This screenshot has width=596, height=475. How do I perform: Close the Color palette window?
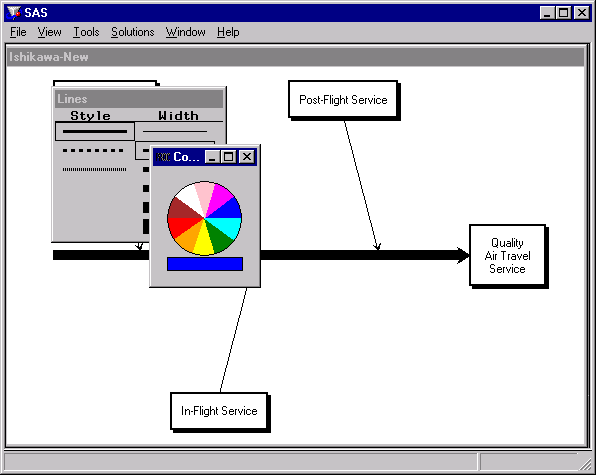(247, 157)
